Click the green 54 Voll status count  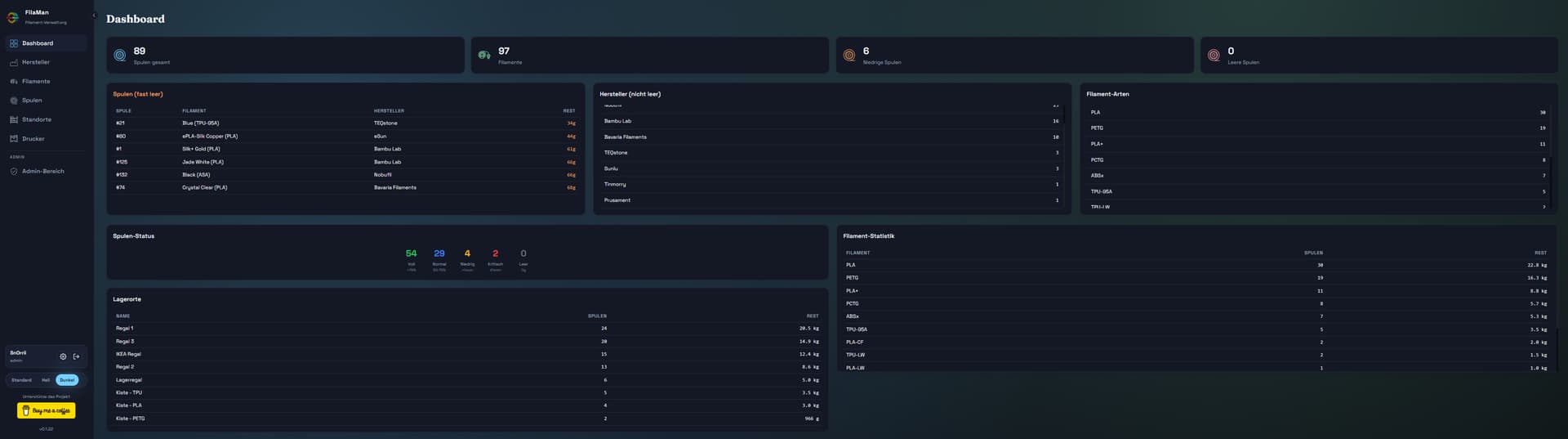click(412, 253)
